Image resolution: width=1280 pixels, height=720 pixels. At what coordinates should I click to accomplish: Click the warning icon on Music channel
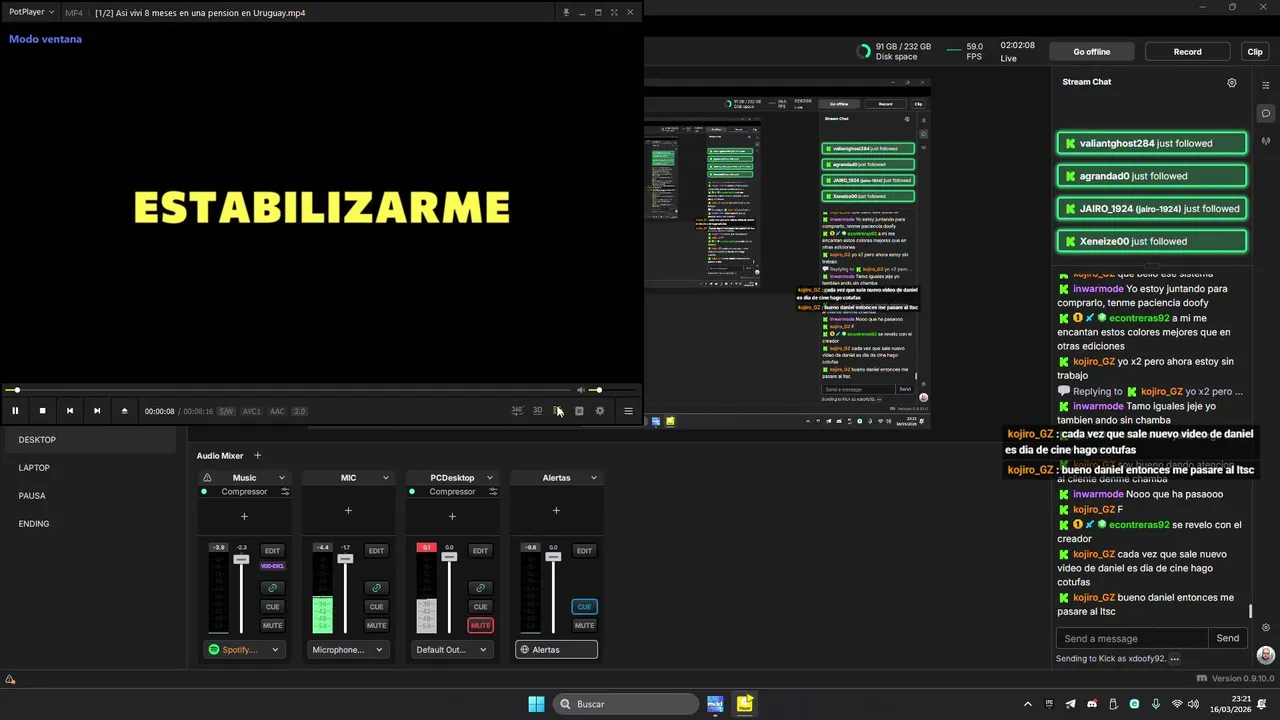(207, 478)
